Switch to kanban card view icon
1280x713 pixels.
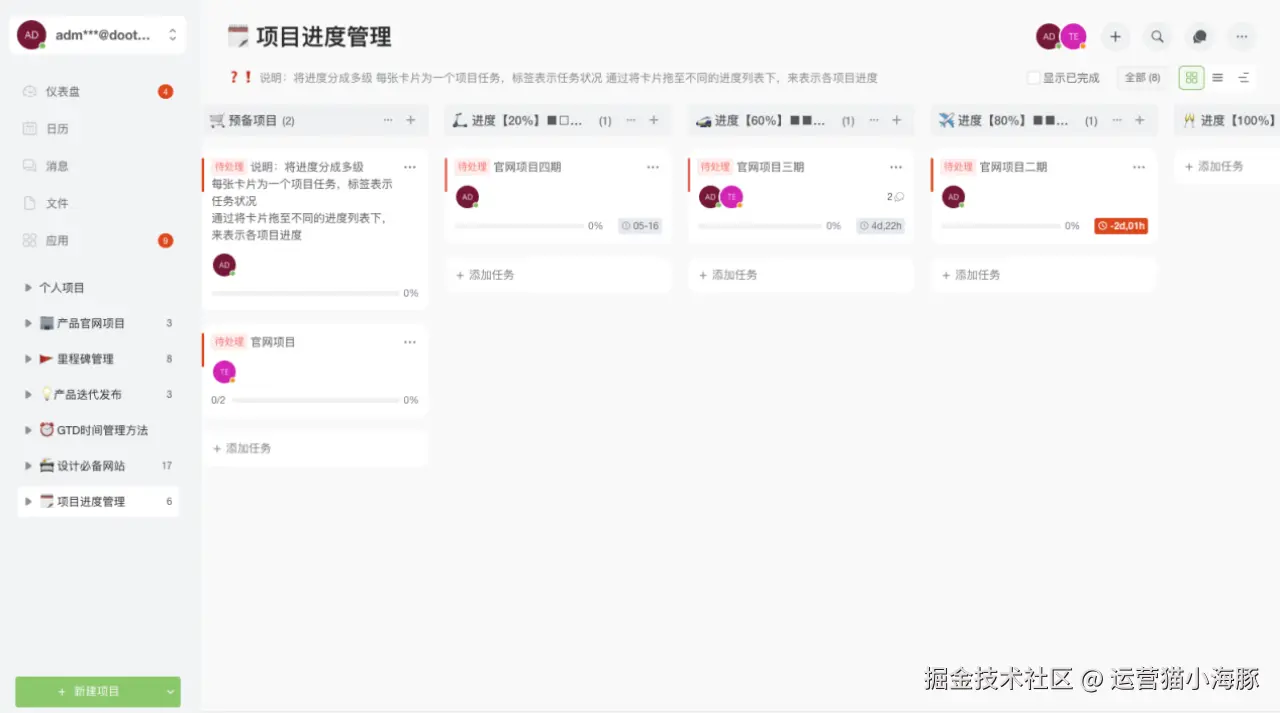click(1191, 77)
